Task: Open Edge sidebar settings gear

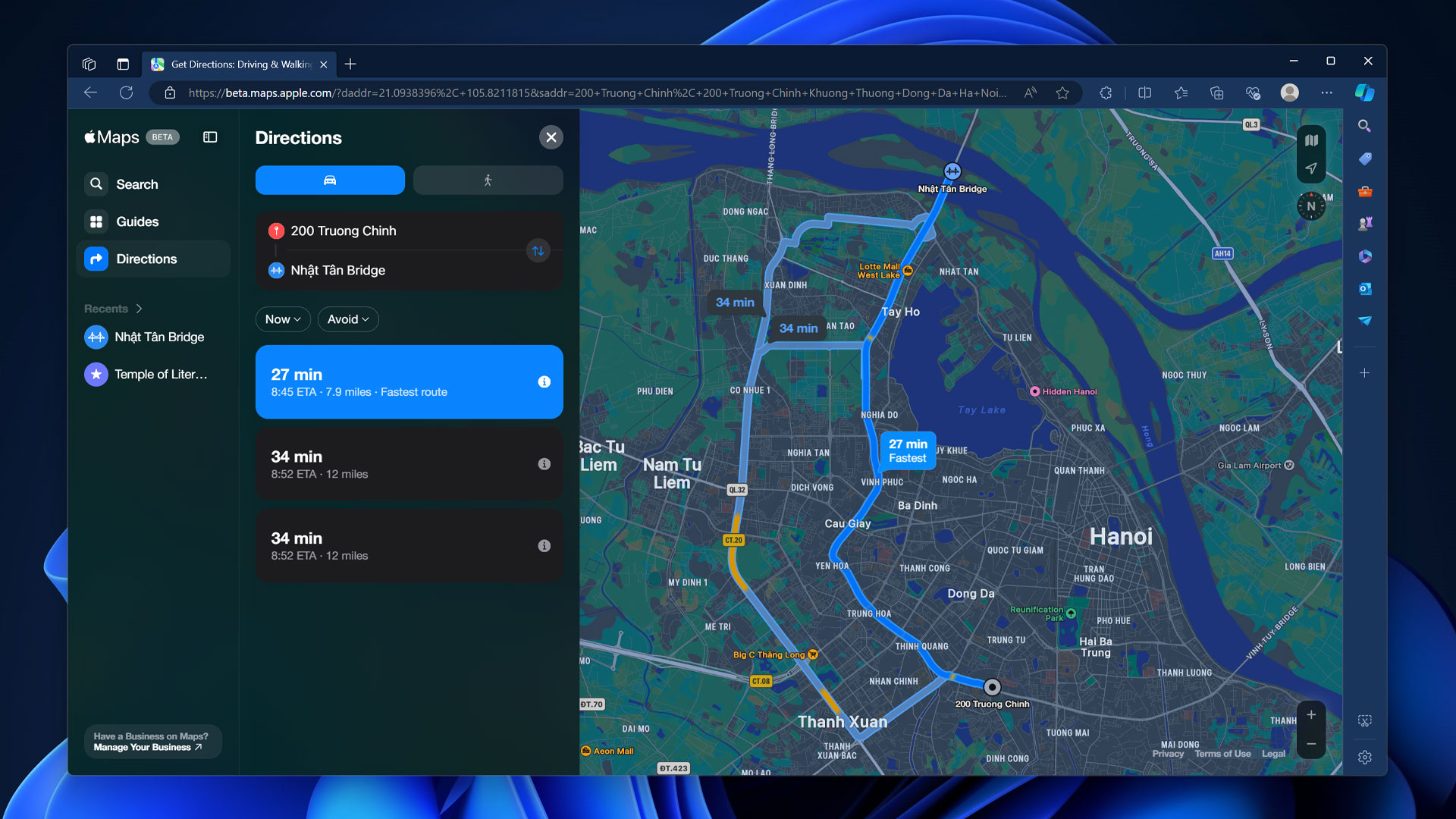Action: point(1364,758)
